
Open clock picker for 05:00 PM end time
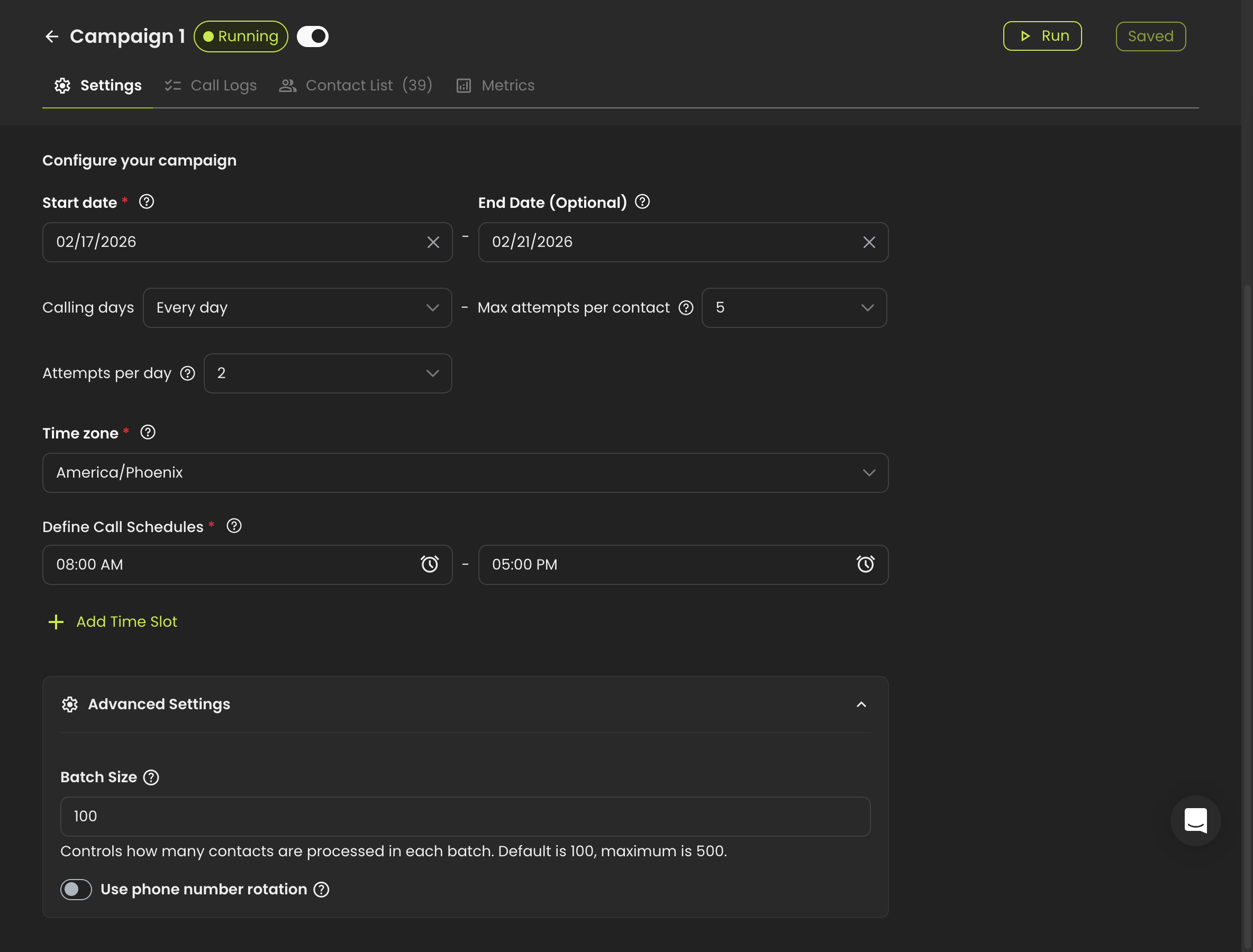pos(865,564)
